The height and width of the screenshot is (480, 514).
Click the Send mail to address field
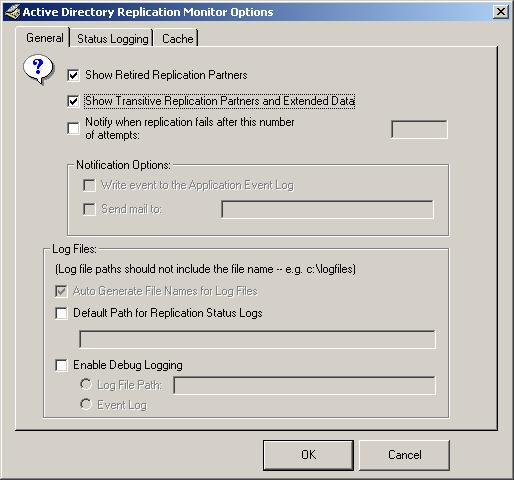coord(327,209)
